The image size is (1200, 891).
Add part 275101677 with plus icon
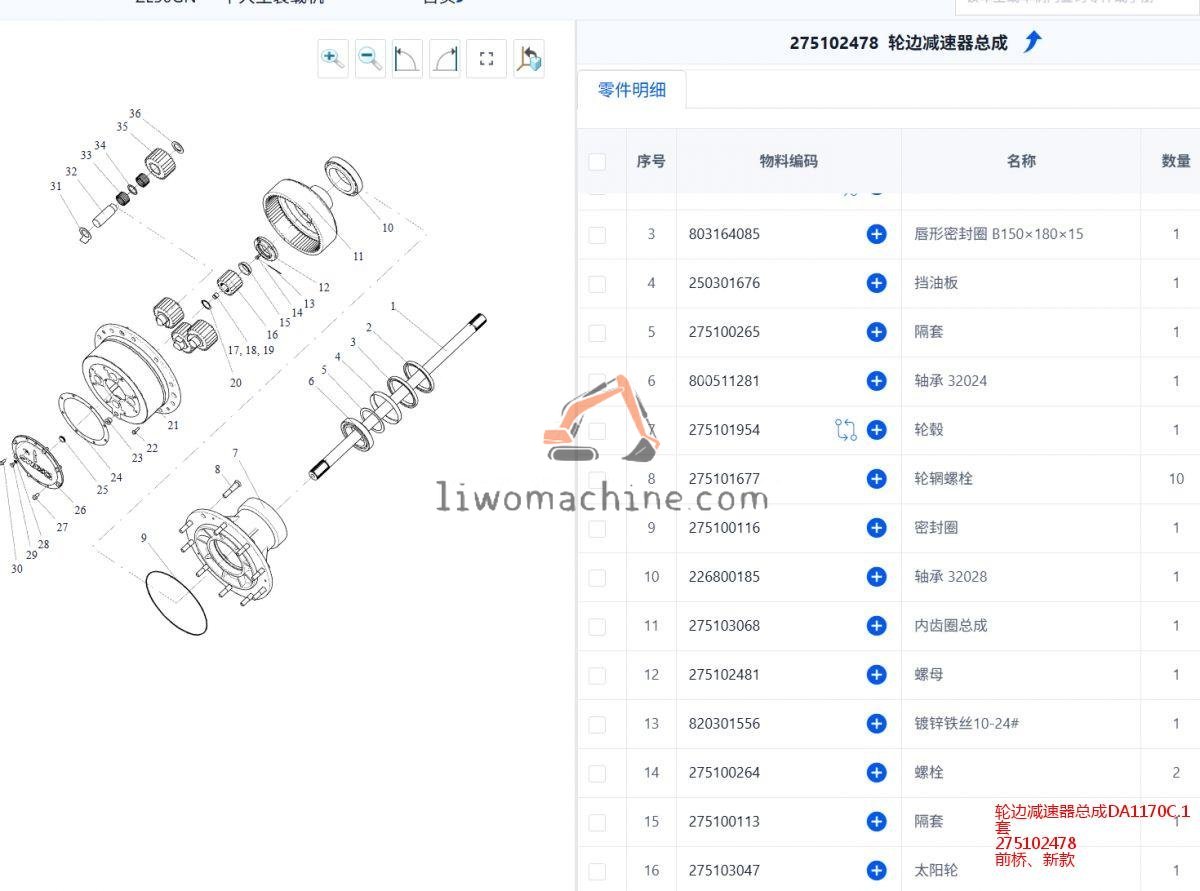pyautogui.click(x=877, y=479)
